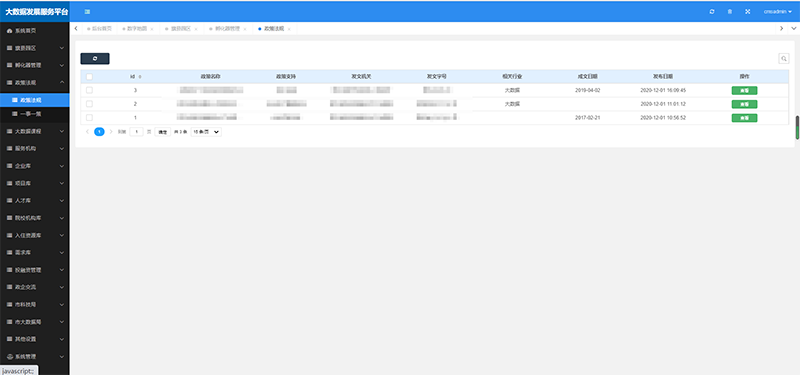The width and height of the screenshot is (800, 375).
Task: Click the 确定 pagination confirm button
Action: tap(162, 132)
